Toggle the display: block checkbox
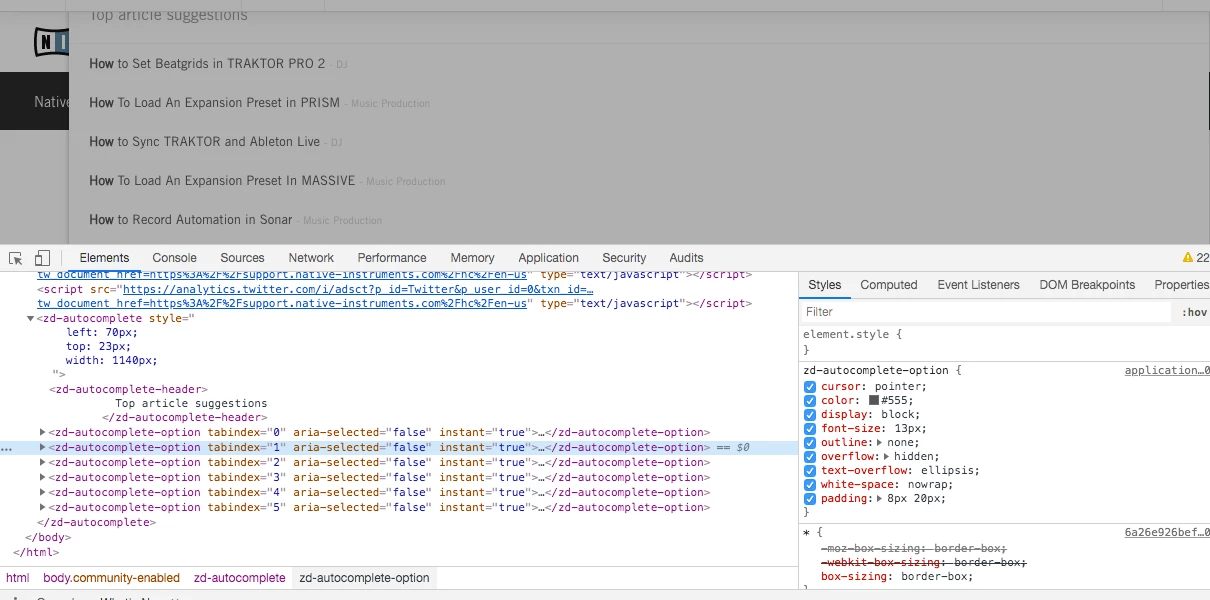1210x600 pixels. [x=810, y=414]
